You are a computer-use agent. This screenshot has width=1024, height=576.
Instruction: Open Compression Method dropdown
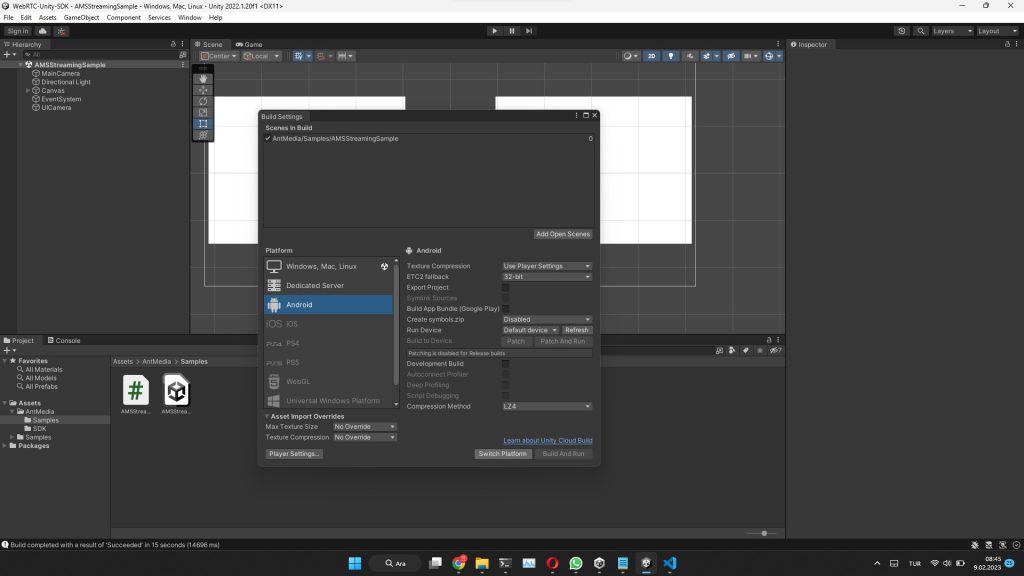547,406
